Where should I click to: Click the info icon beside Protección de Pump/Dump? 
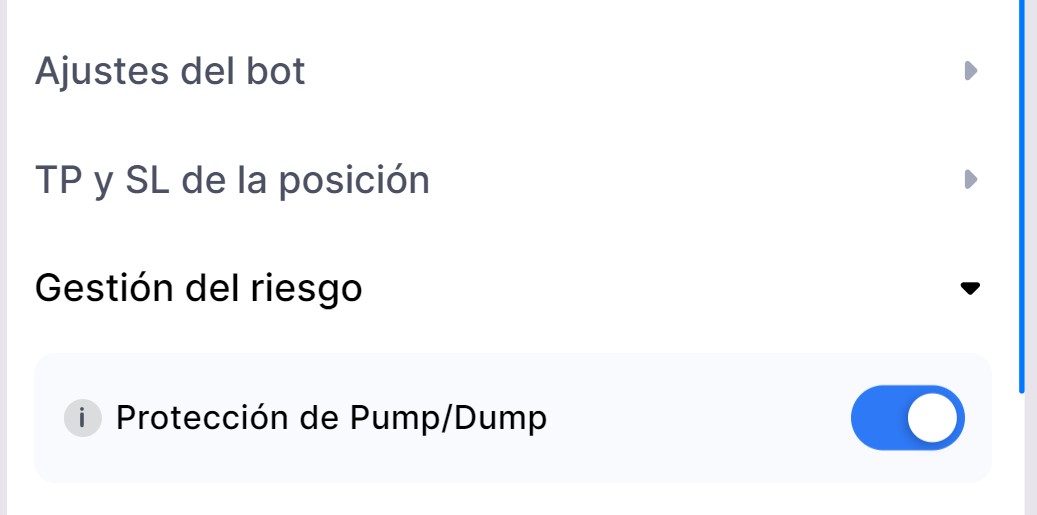pyautogui.click(x=83, y=418)
